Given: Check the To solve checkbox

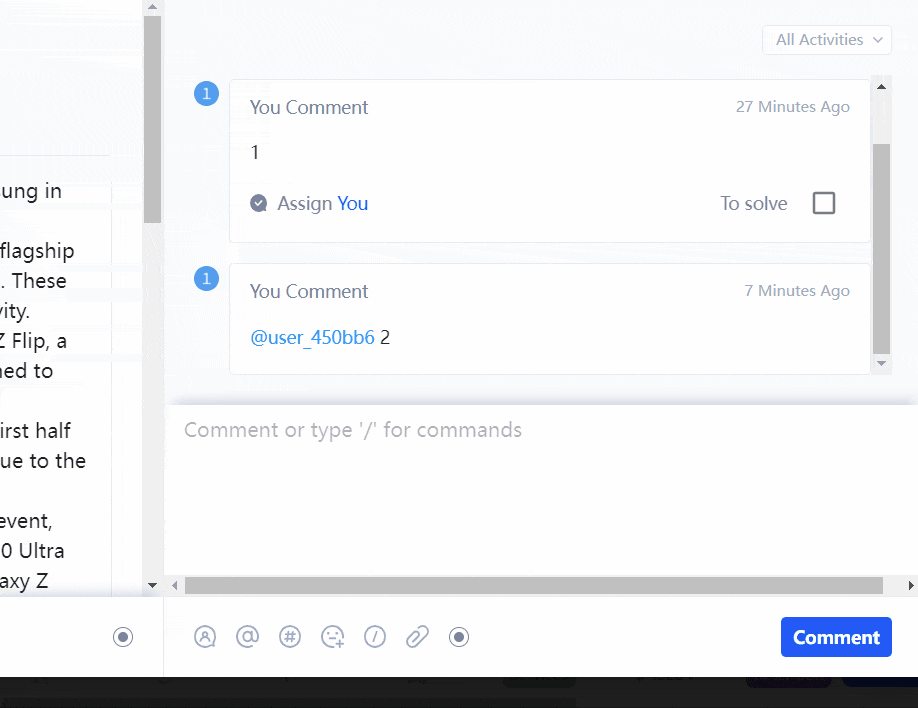Looking at the screenshot, I should tap(823, 203).
